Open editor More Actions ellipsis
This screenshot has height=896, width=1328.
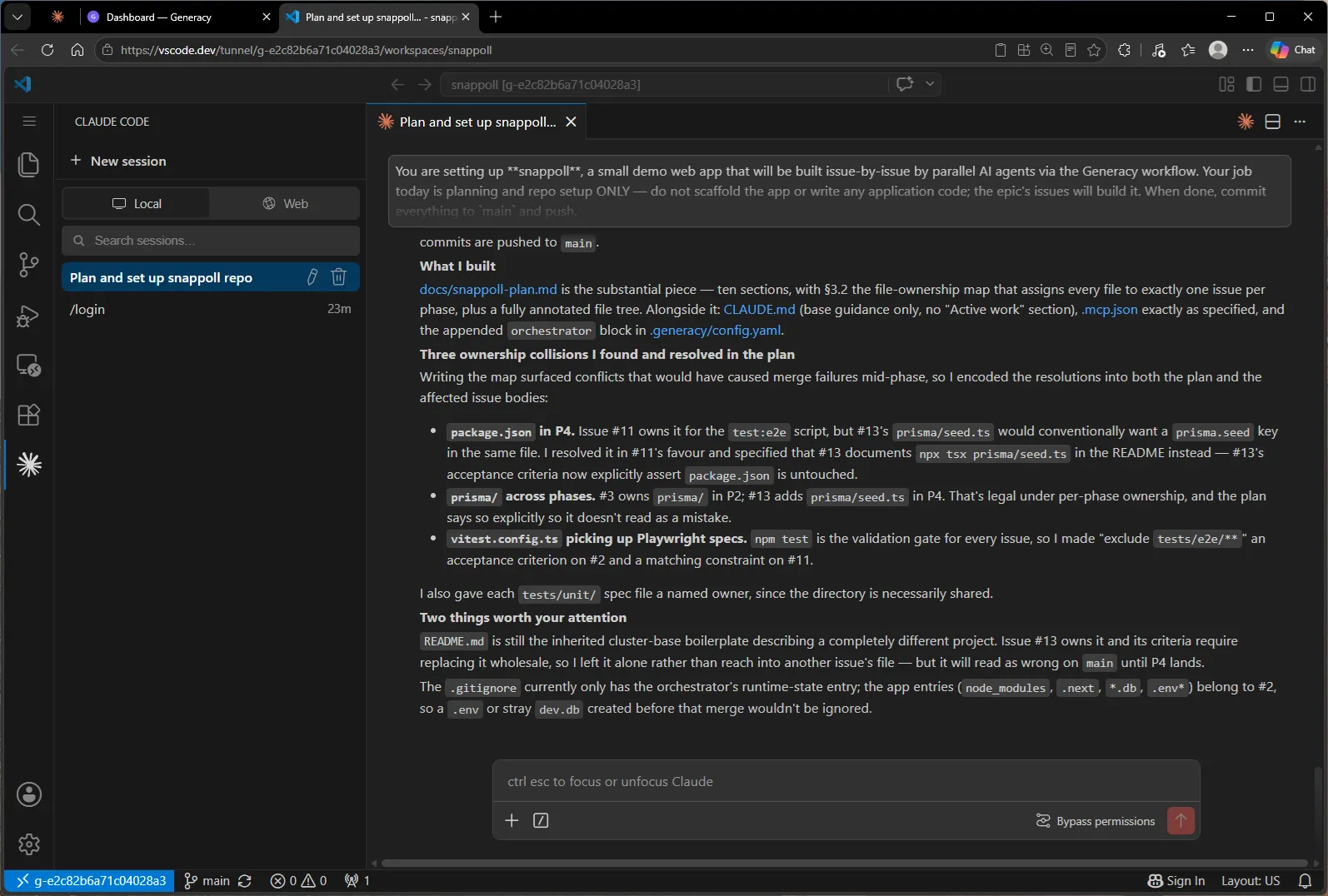1300,122
